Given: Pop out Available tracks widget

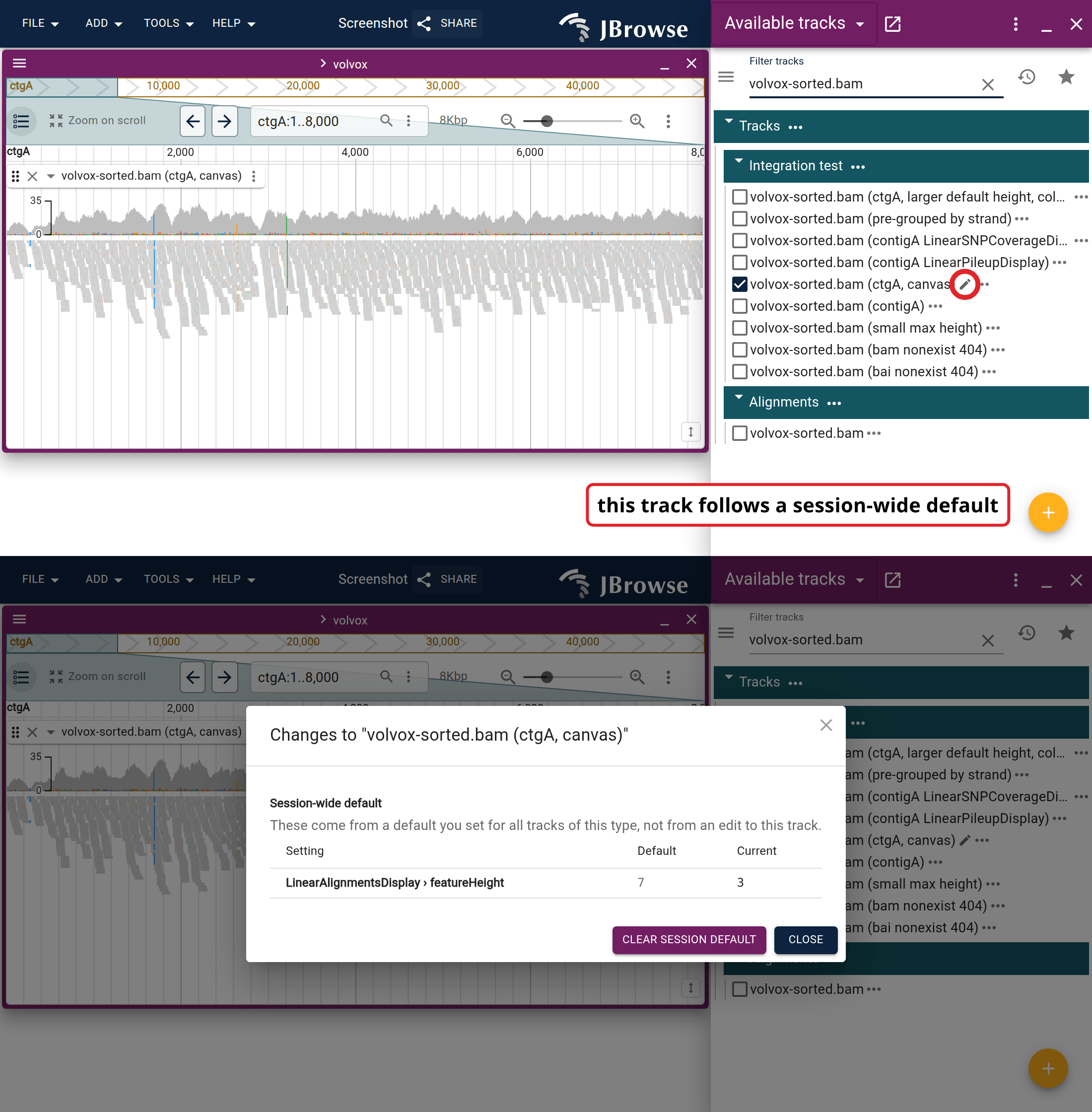Looking at the screenshot, I should [892, 23].
